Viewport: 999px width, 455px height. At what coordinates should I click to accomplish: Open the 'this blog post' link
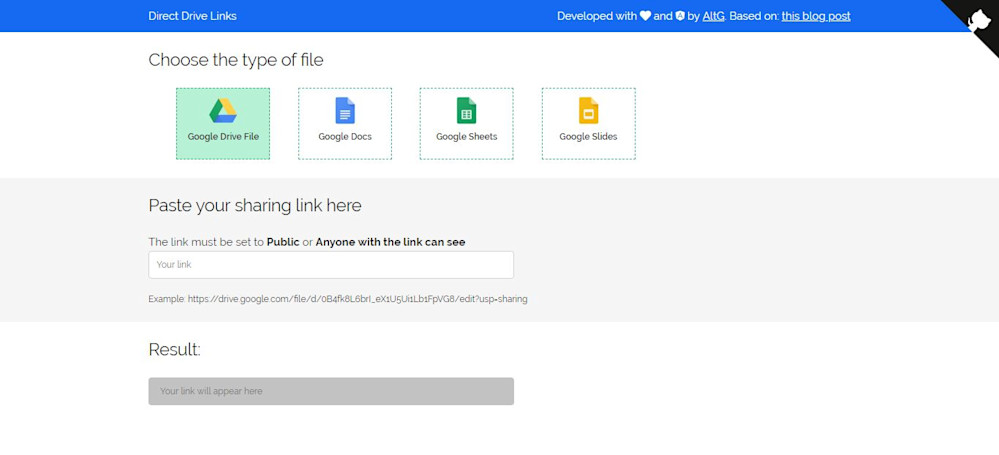(x=816, y=16)
